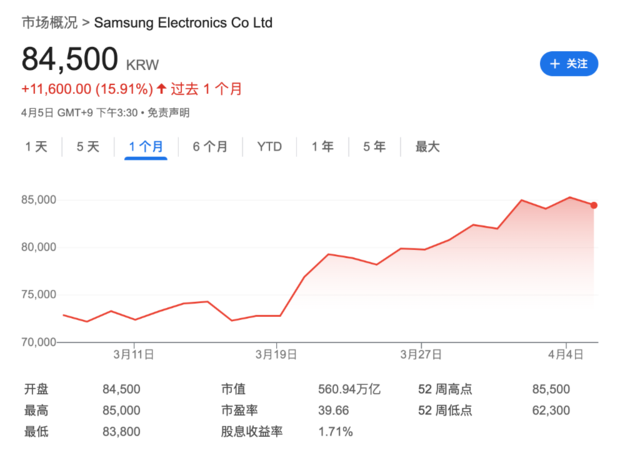Open the 免责声明 disclaimer link

click(169, 113)
